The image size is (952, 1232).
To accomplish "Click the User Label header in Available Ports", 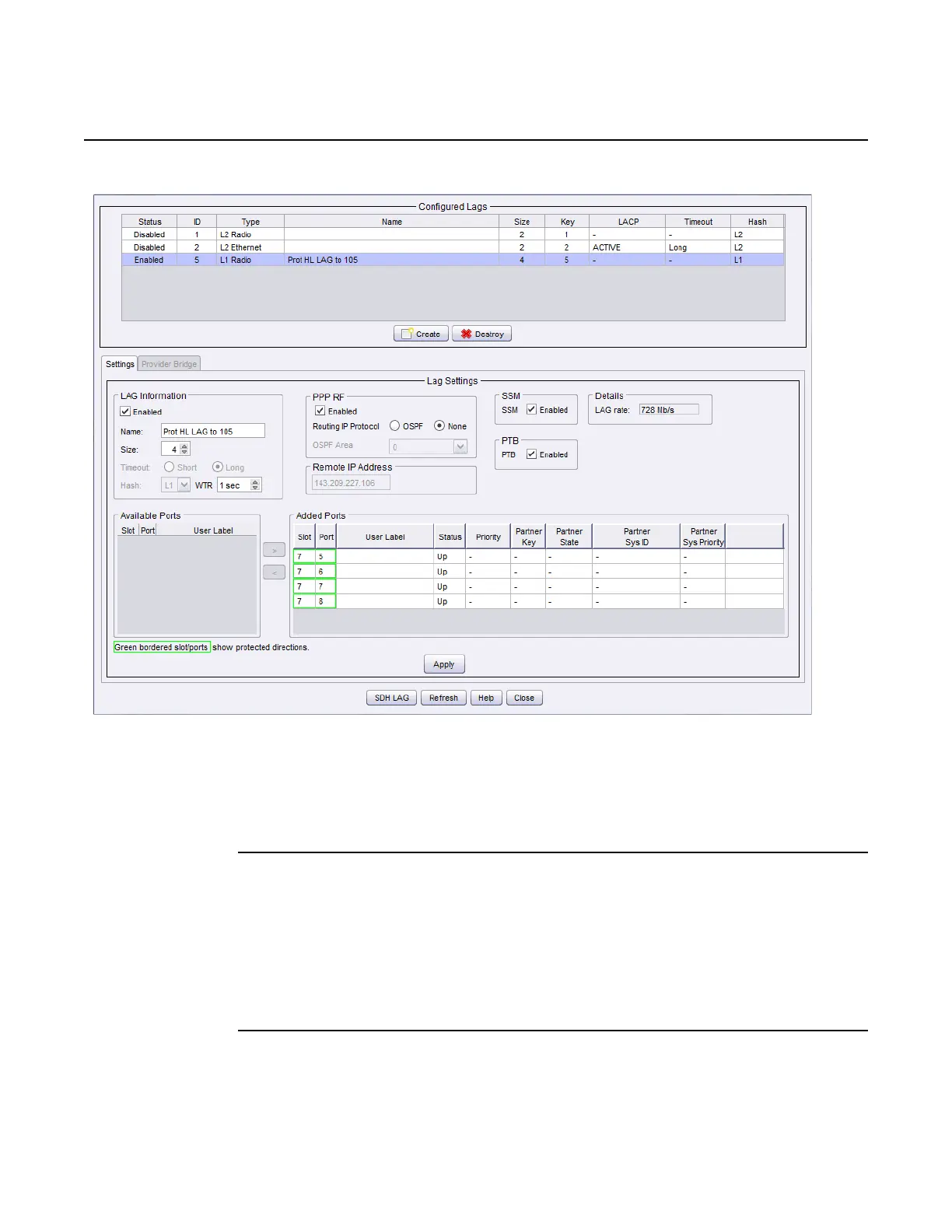I will (213, 530).
